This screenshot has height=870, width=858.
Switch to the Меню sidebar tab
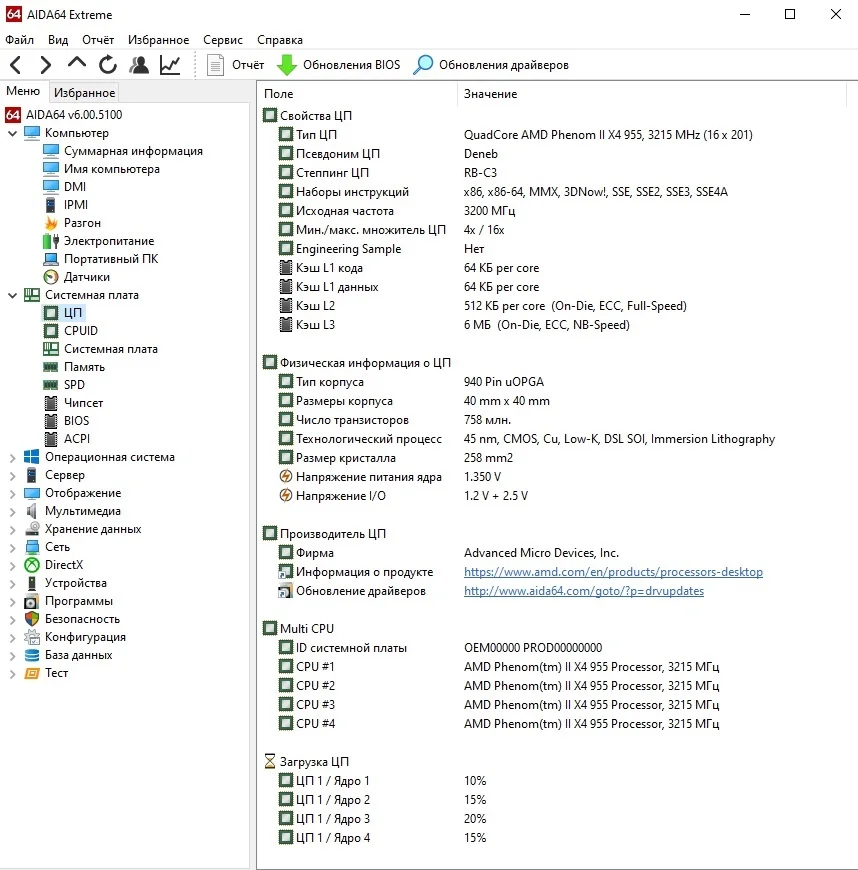click(x=23, y=91)
